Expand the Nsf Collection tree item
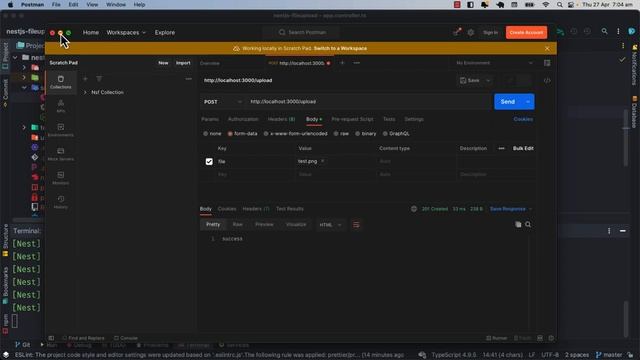The image size is (640, 360). click(85, 92)
